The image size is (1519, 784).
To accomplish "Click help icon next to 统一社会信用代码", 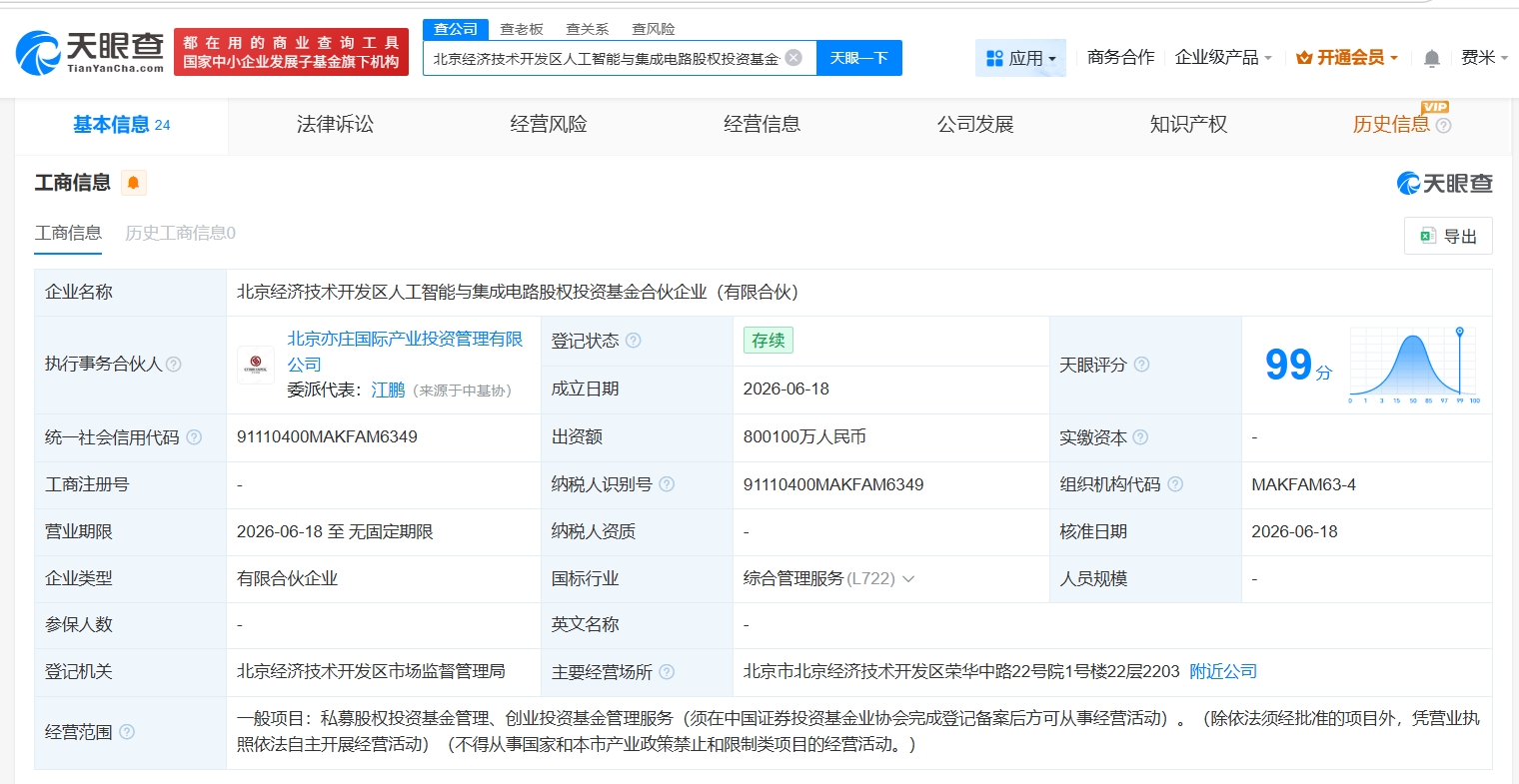I will coord(194,437).
